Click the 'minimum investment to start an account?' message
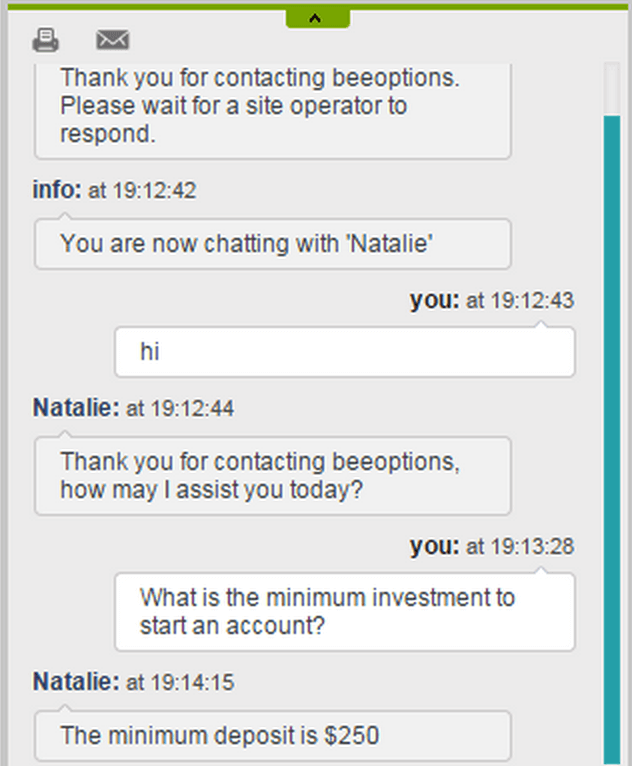This screenshot has width=632, height=766. pos(345,612)
